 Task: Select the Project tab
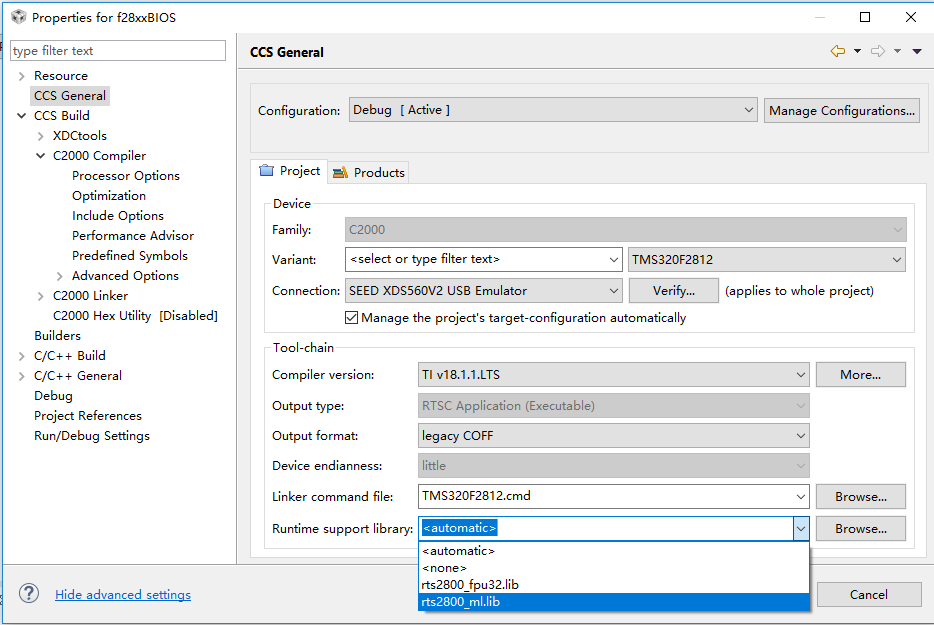pos(290,171)
